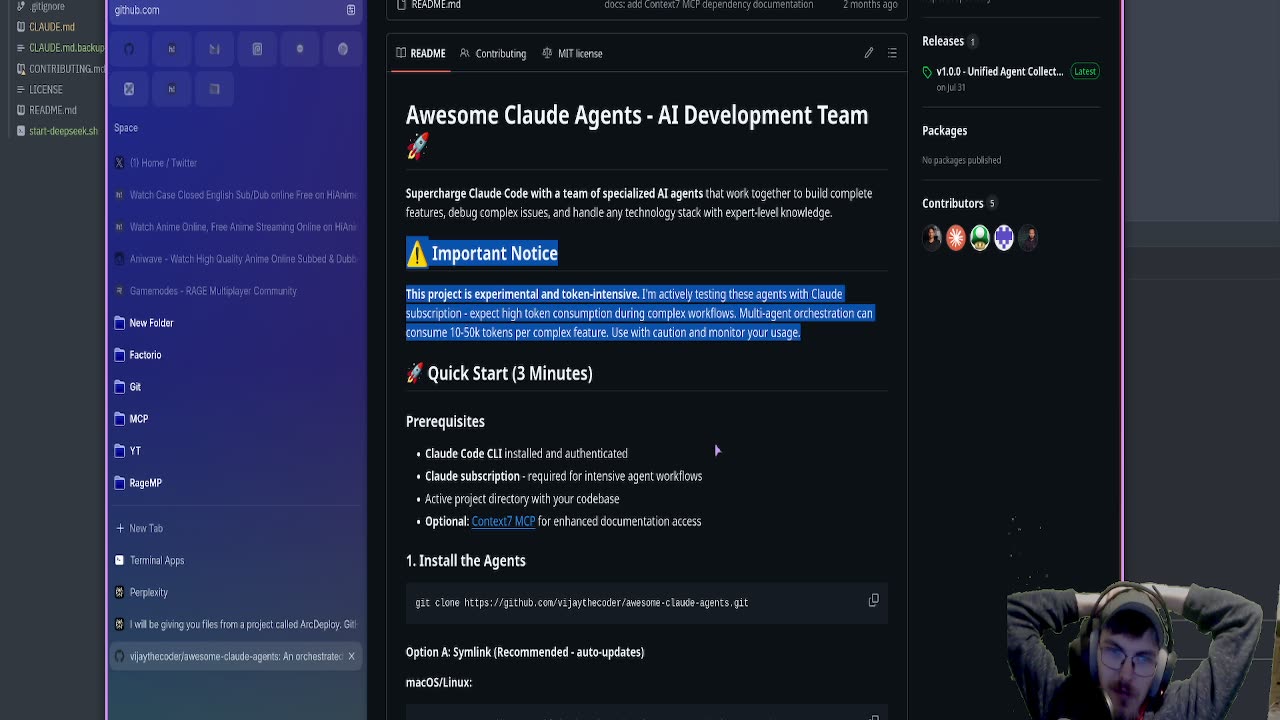Open a New Tab from sidebar
Screen dimensions: 1280x720
coord(237,528)
